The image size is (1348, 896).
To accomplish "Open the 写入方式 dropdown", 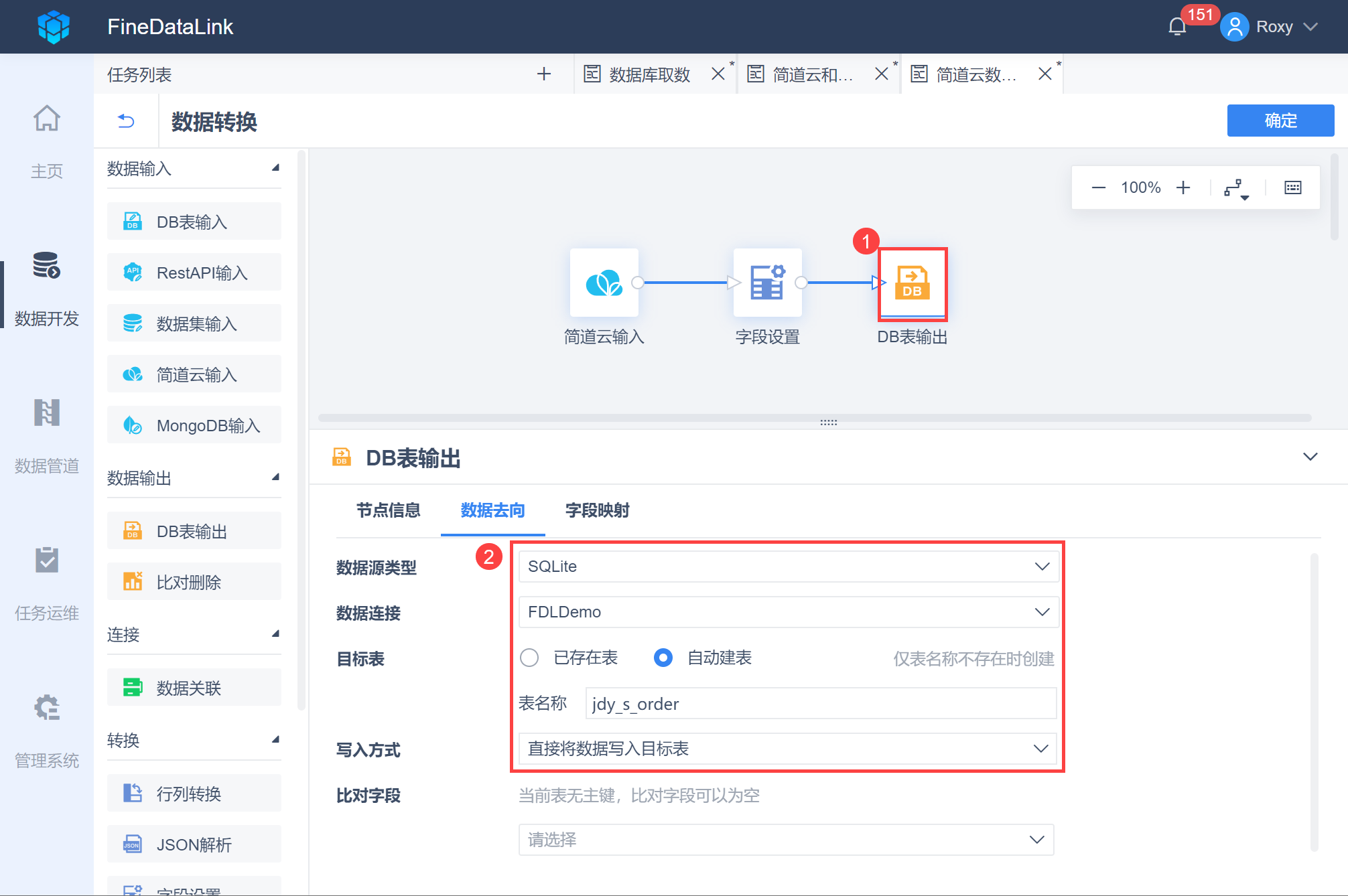I will [x=788, y=749].
